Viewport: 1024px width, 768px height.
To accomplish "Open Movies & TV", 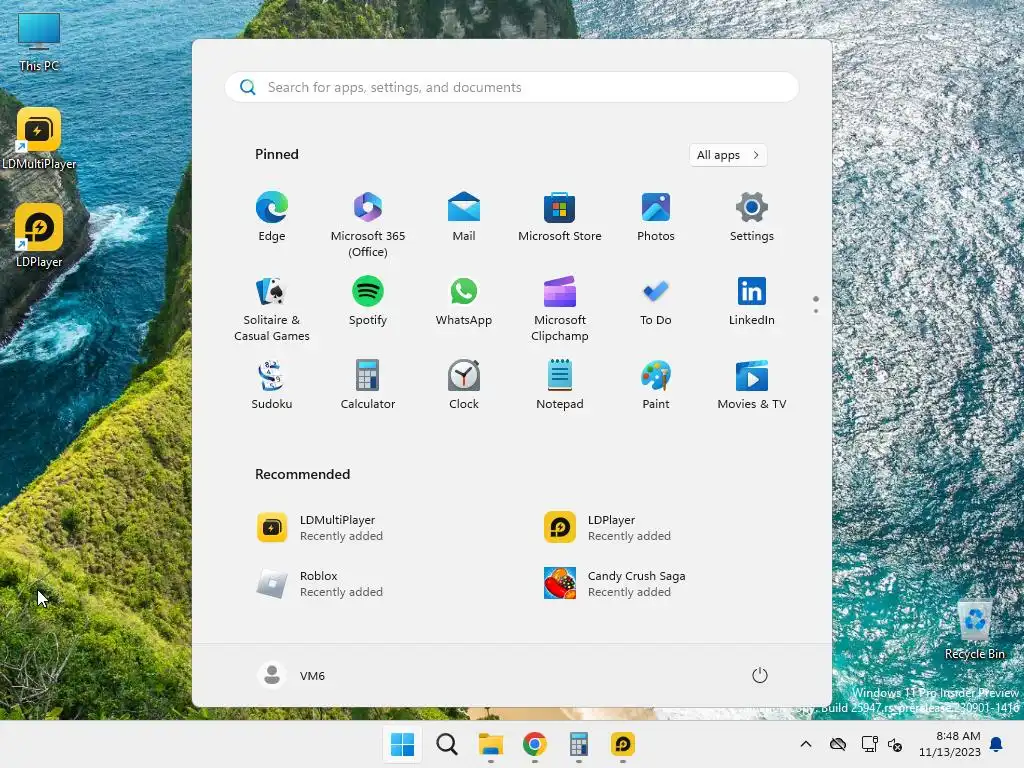I will (752, 385).
